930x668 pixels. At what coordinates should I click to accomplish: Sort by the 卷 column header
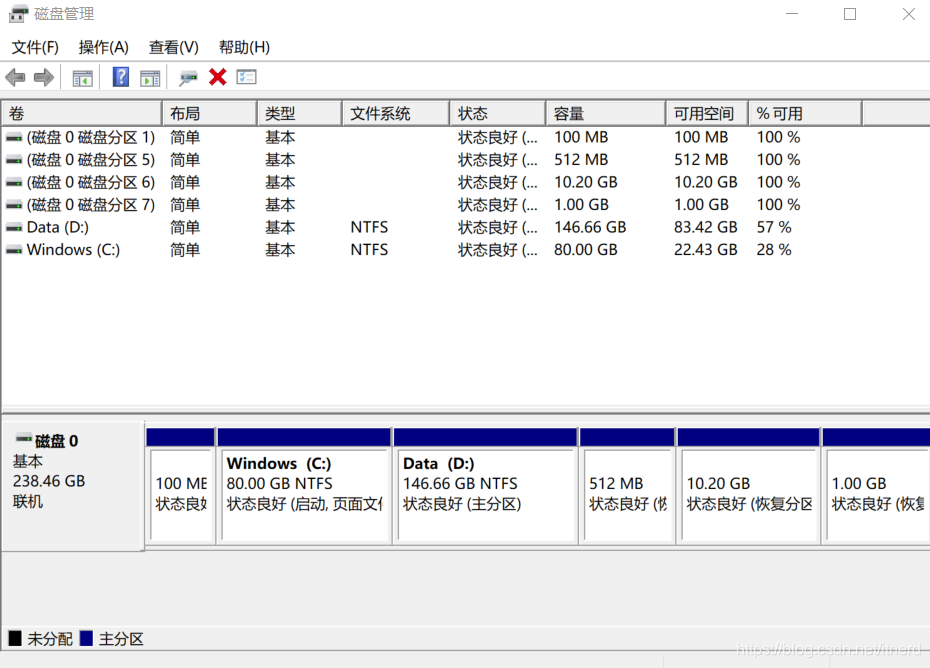tap(82, 113)
